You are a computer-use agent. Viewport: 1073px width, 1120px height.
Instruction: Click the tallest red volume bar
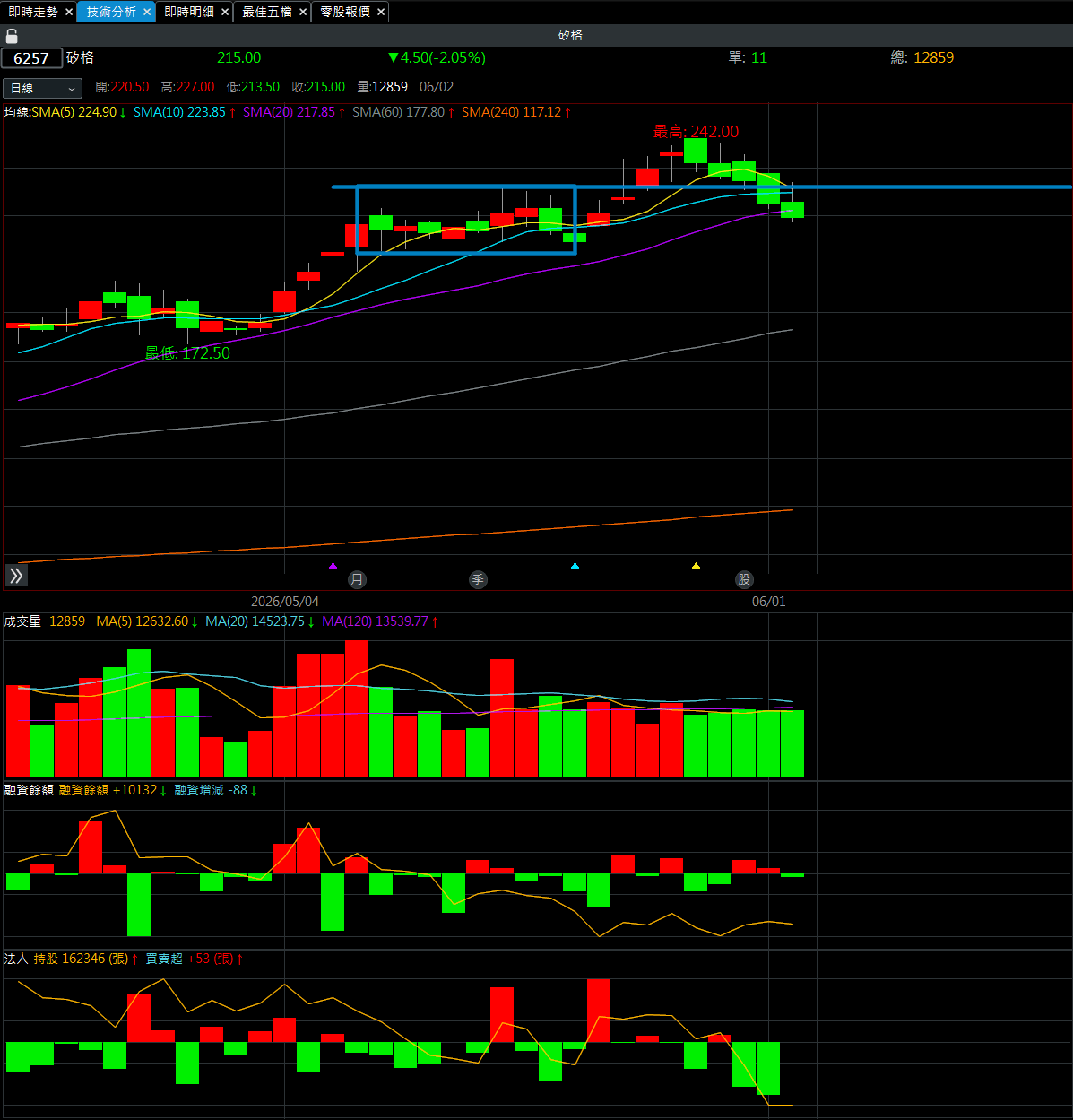pos(357,708)
